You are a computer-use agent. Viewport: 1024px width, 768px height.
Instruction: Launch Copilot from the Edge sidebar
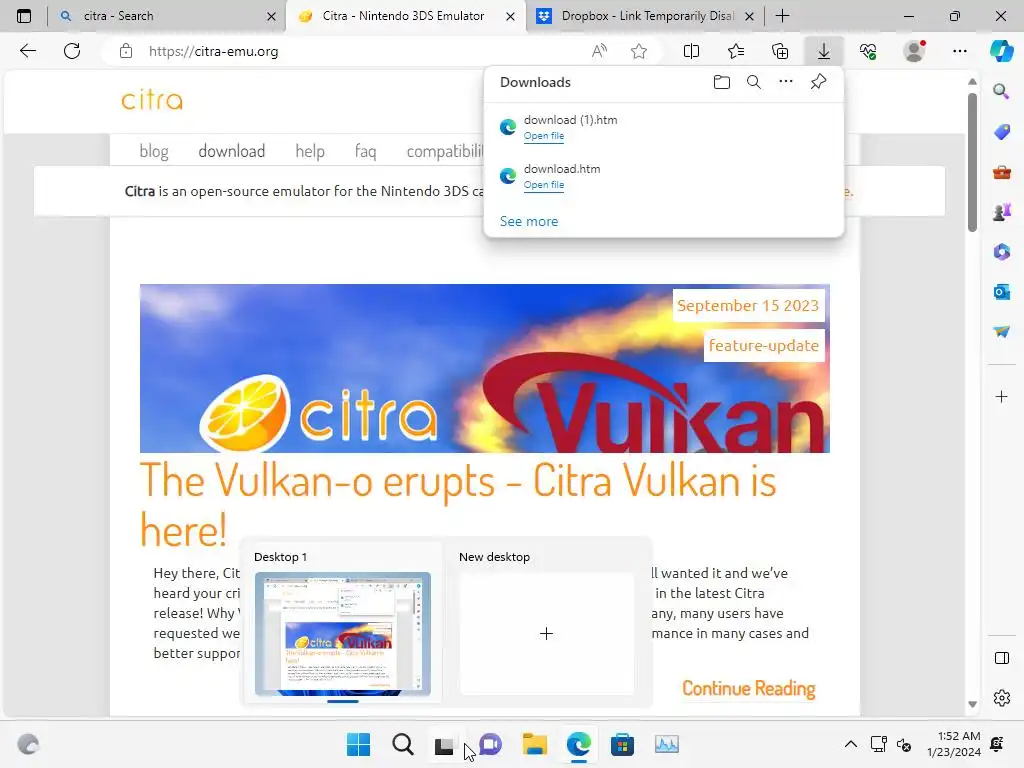pyautogui.click(x=1001, y=51)
